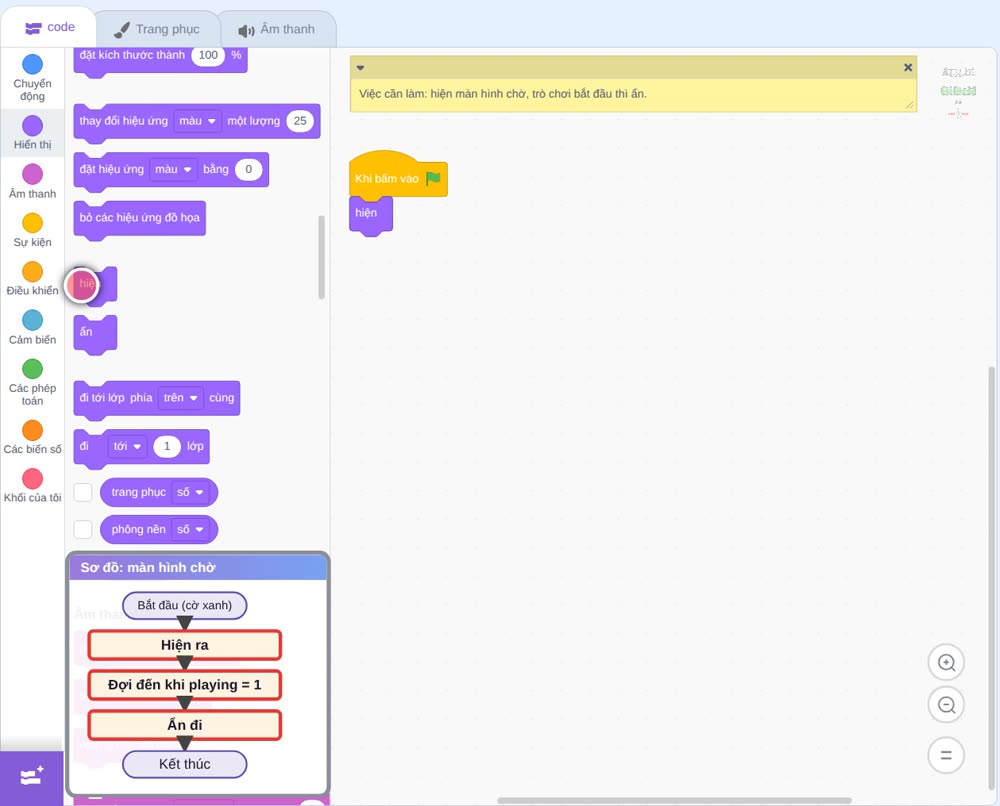The height and width of the screenshot is (806, 1000).
Task: Open the Sự kiện block category
Action: pos(33,230)
